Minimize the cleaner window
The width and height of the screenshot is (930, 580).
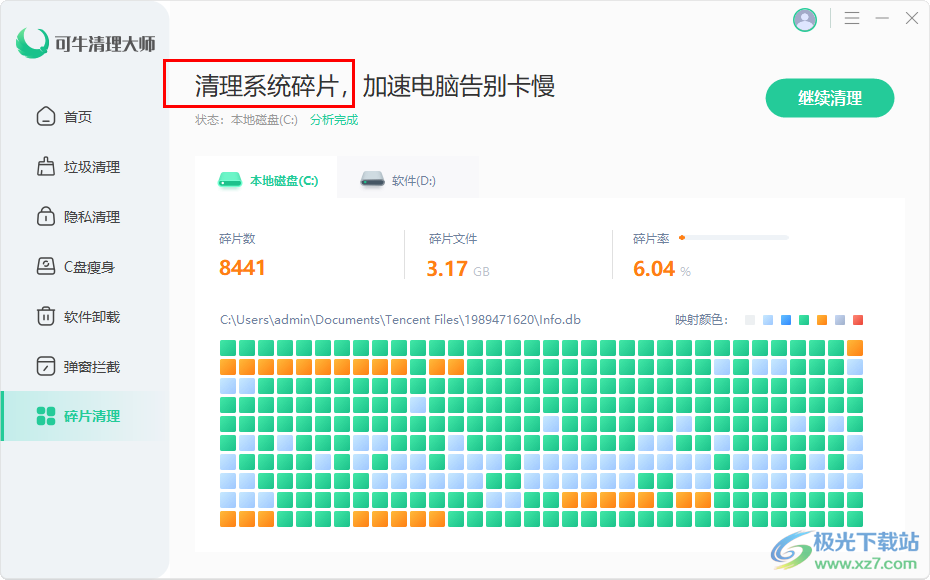click(882, 18)
